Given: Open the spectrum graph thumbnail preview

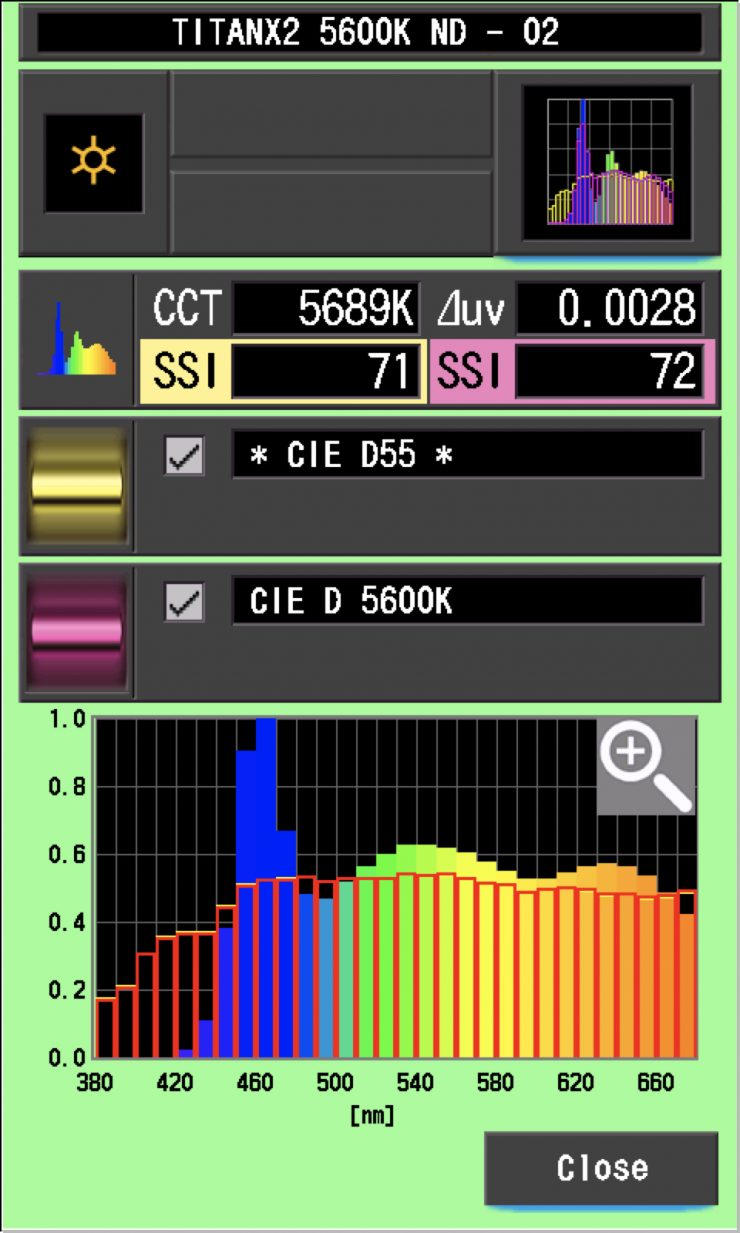Looking at the screenshot, I should (607, 163).
